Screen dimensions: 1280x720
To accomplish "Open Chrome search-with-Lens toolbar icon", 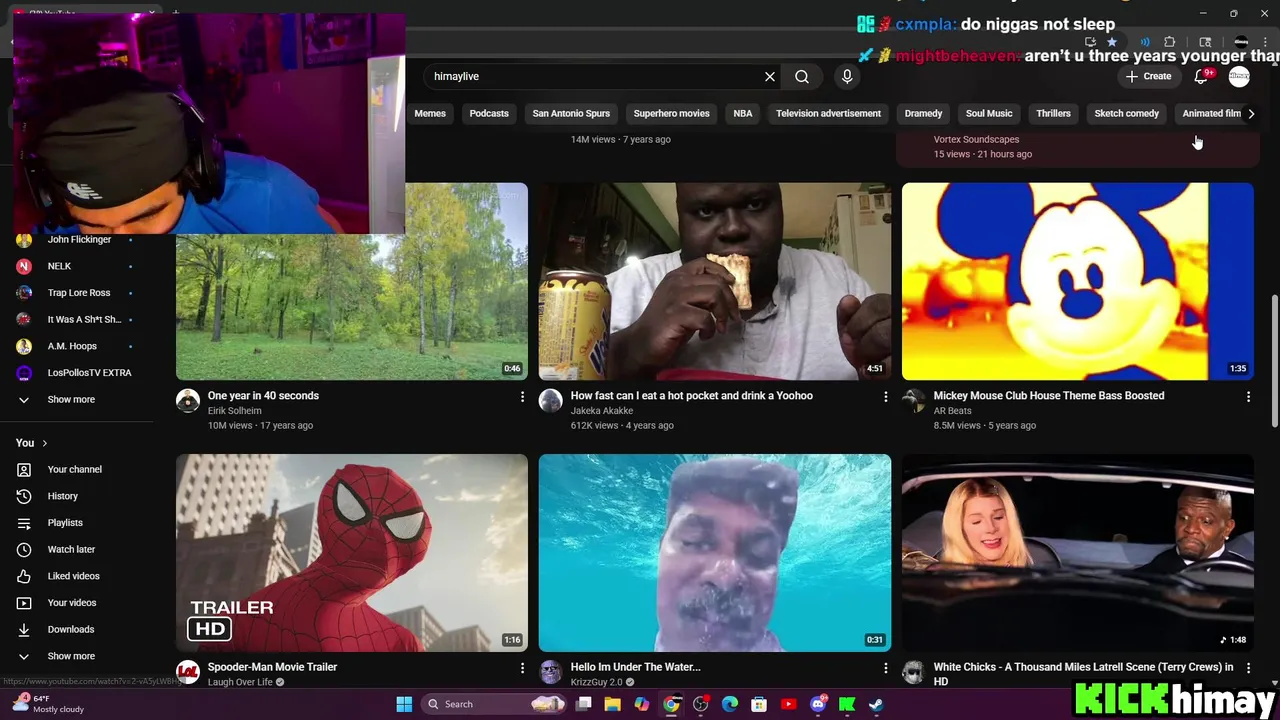I will pos(1205,42).
